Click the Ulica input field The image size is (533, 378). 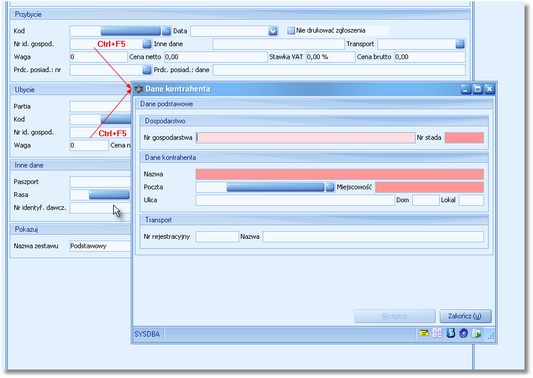pyautogui.click(x=295, y=200)
